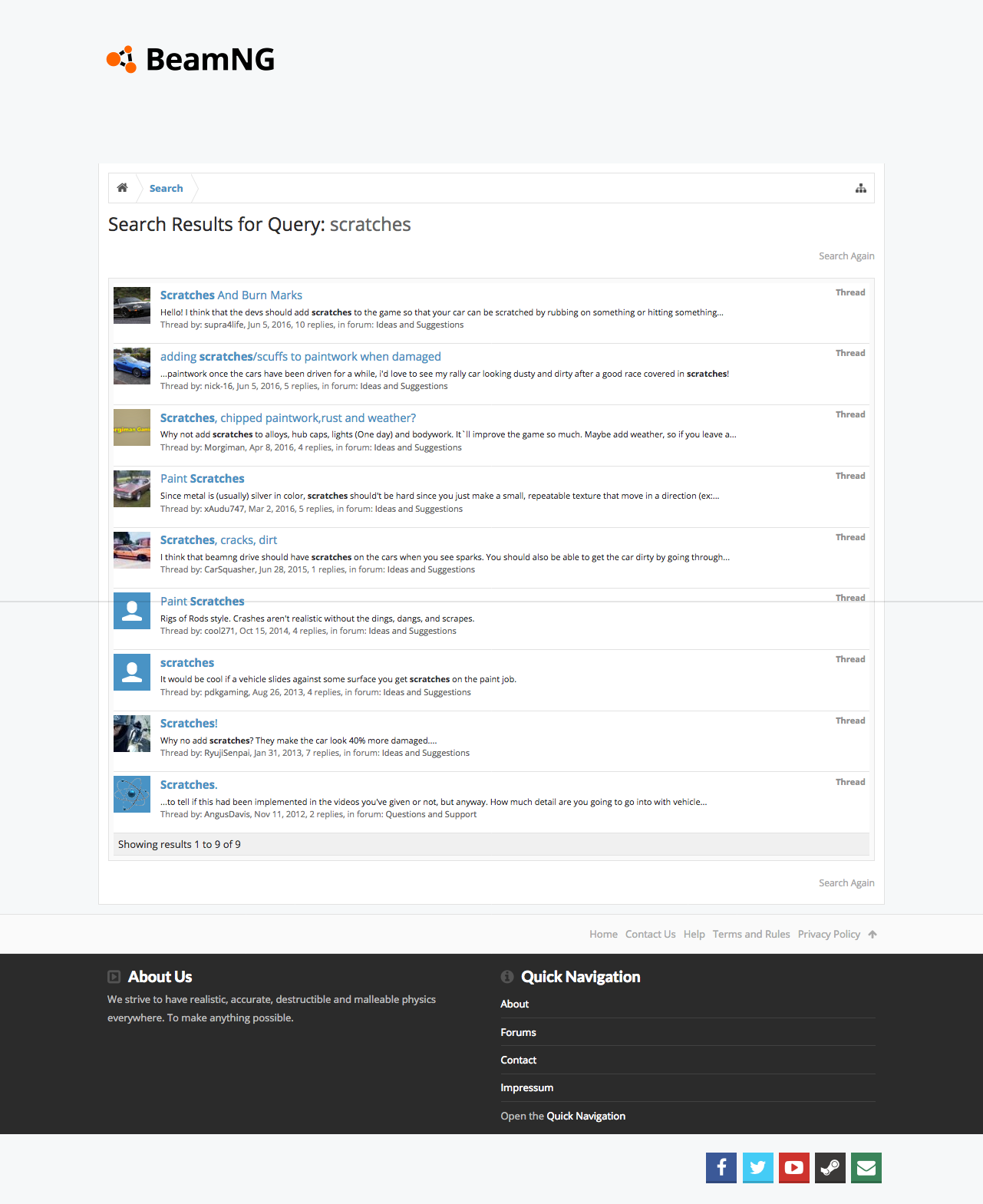
Task: Open CarSquasher's avatar thumbnail
Action: click(x=132, y=550)
